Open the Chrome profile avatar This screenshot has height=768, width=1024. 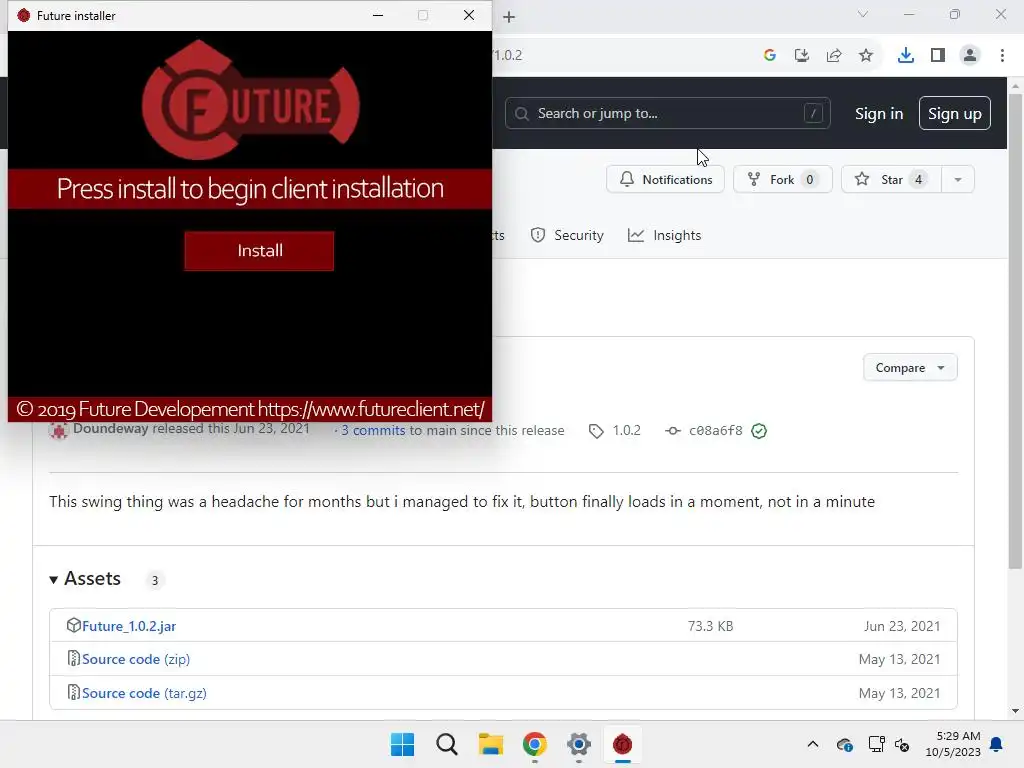(x=970, y=56)
